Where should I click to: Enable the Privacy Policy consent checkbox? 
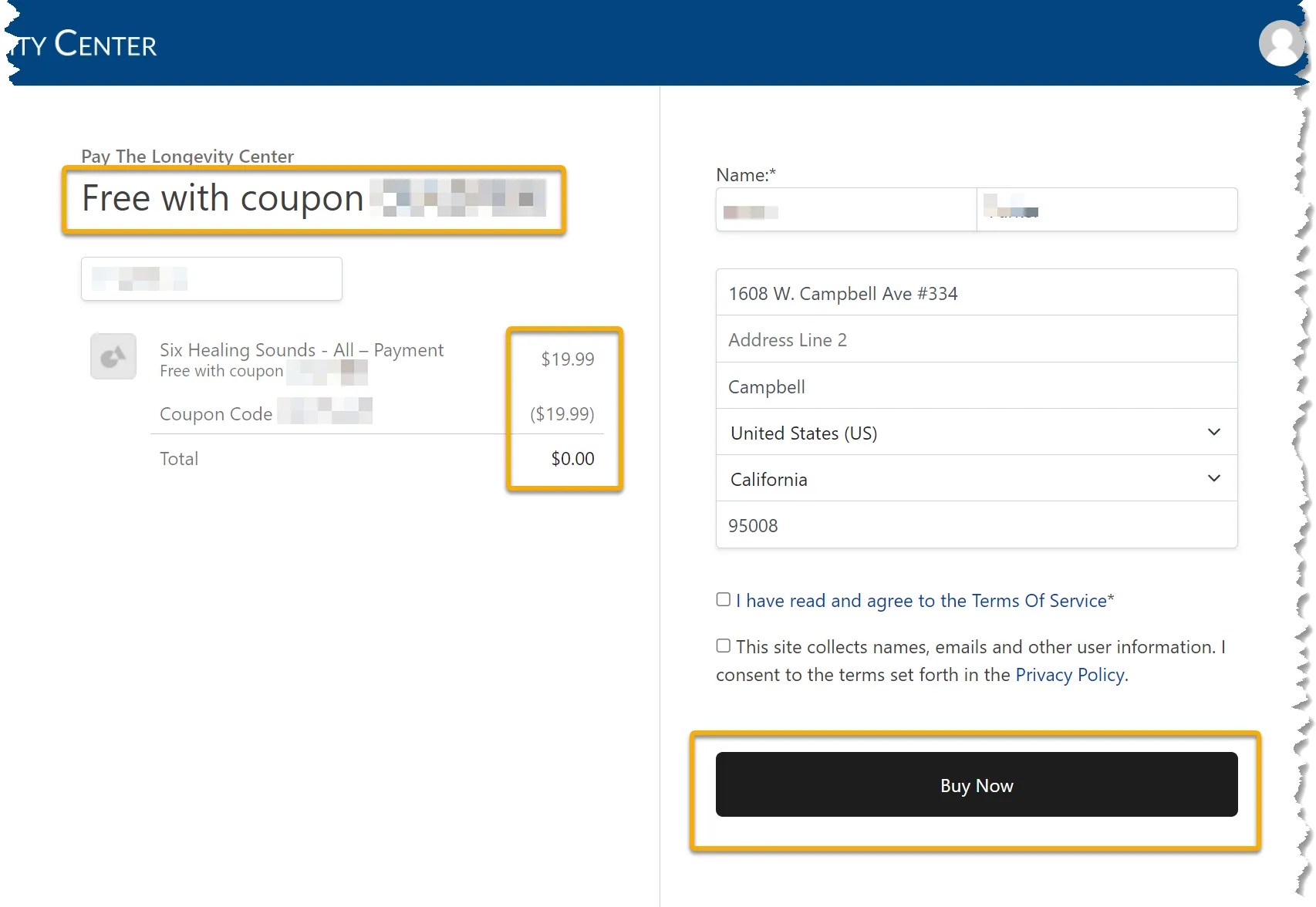(723, 646)
